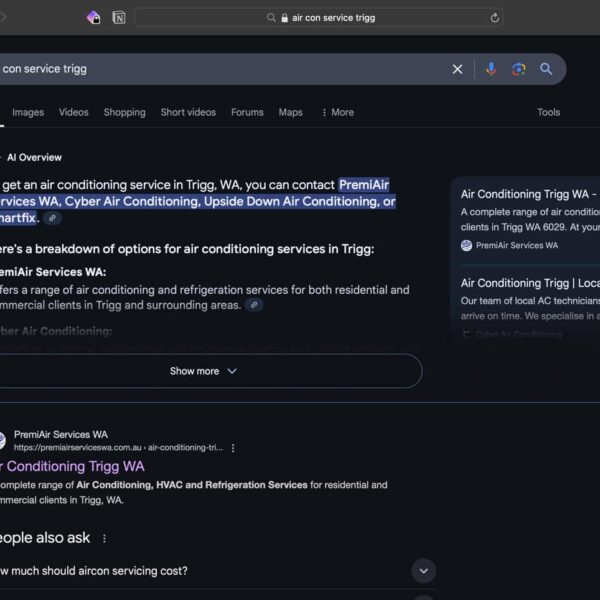Click the Notion extension icon
The image size is (600, 600).
click(x=119, y=18)
